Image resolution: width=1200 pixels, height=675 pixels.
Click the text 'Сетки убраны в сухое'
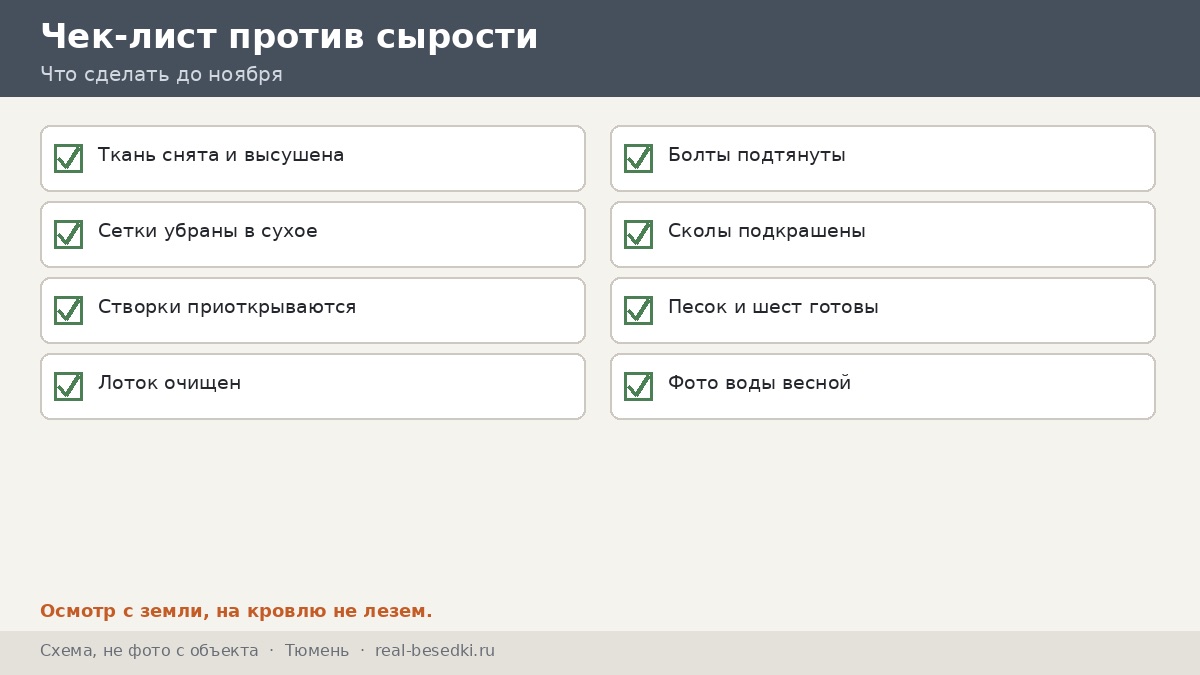pyautogui.click(x=208, y=231)
